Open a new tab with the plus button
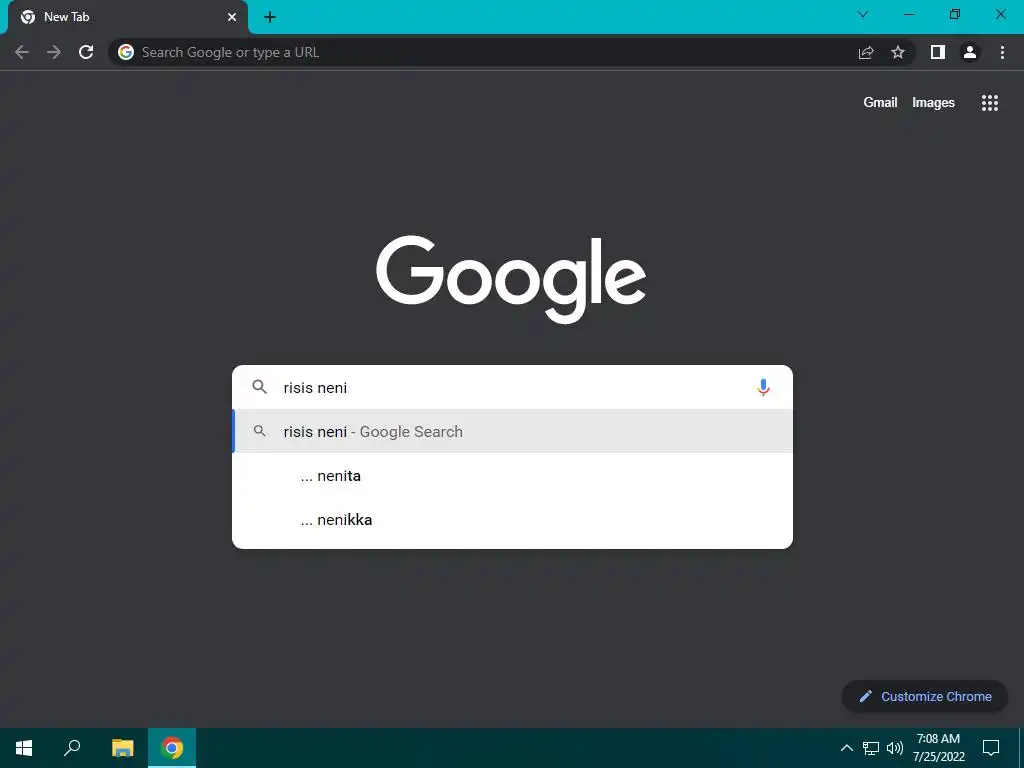Viewport: 1024px width, 768px height. point(270,17)
